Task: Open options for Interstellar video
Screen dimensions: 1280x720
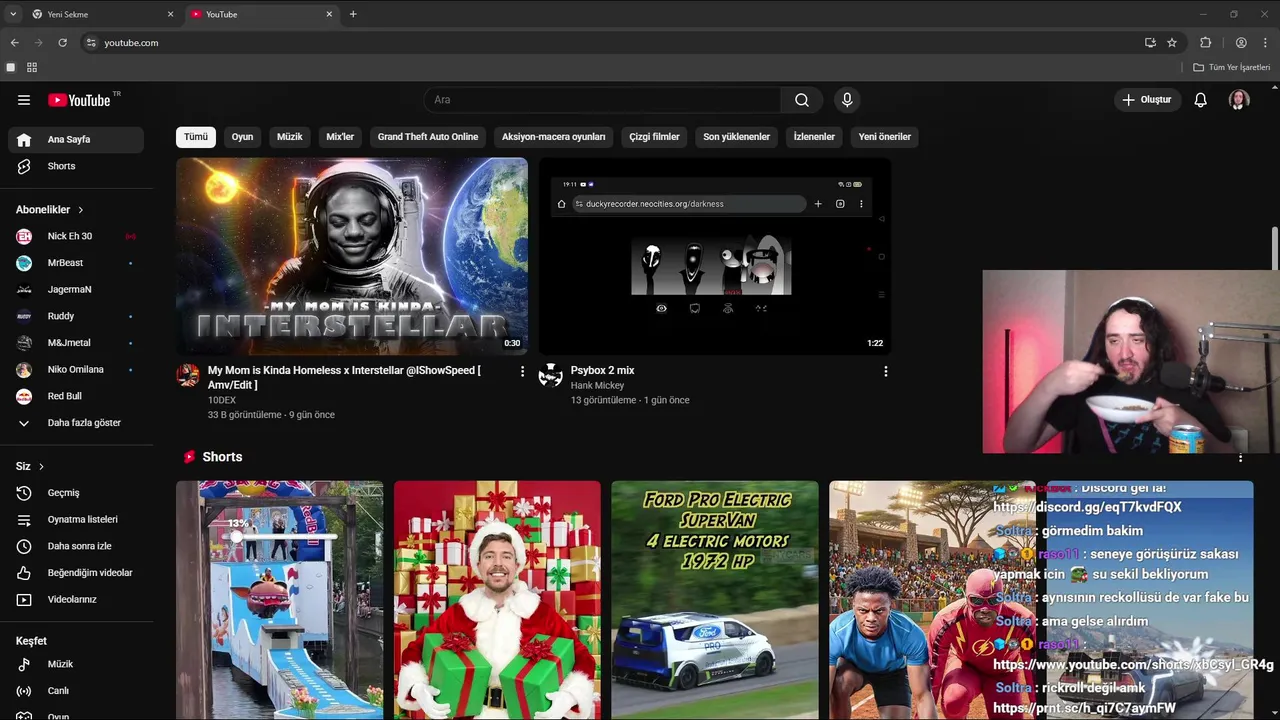Action: (522, 371)
